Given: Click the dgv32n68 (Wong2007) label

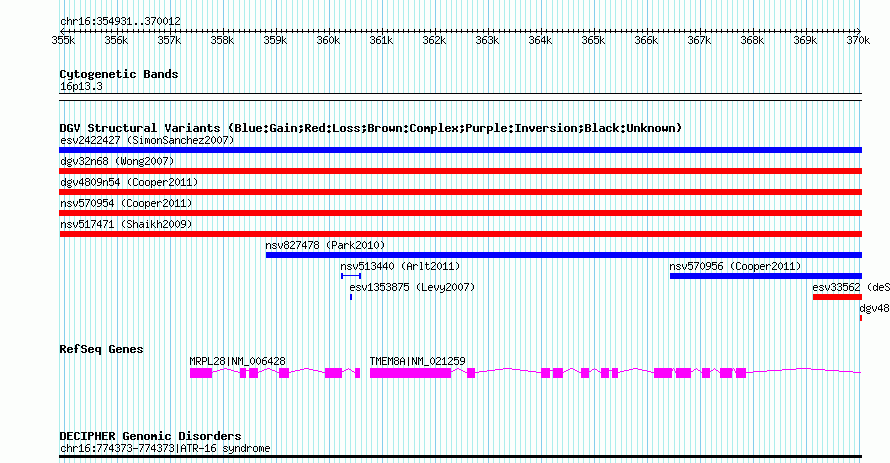Looking at the screenshot, I should pos(117,161).
